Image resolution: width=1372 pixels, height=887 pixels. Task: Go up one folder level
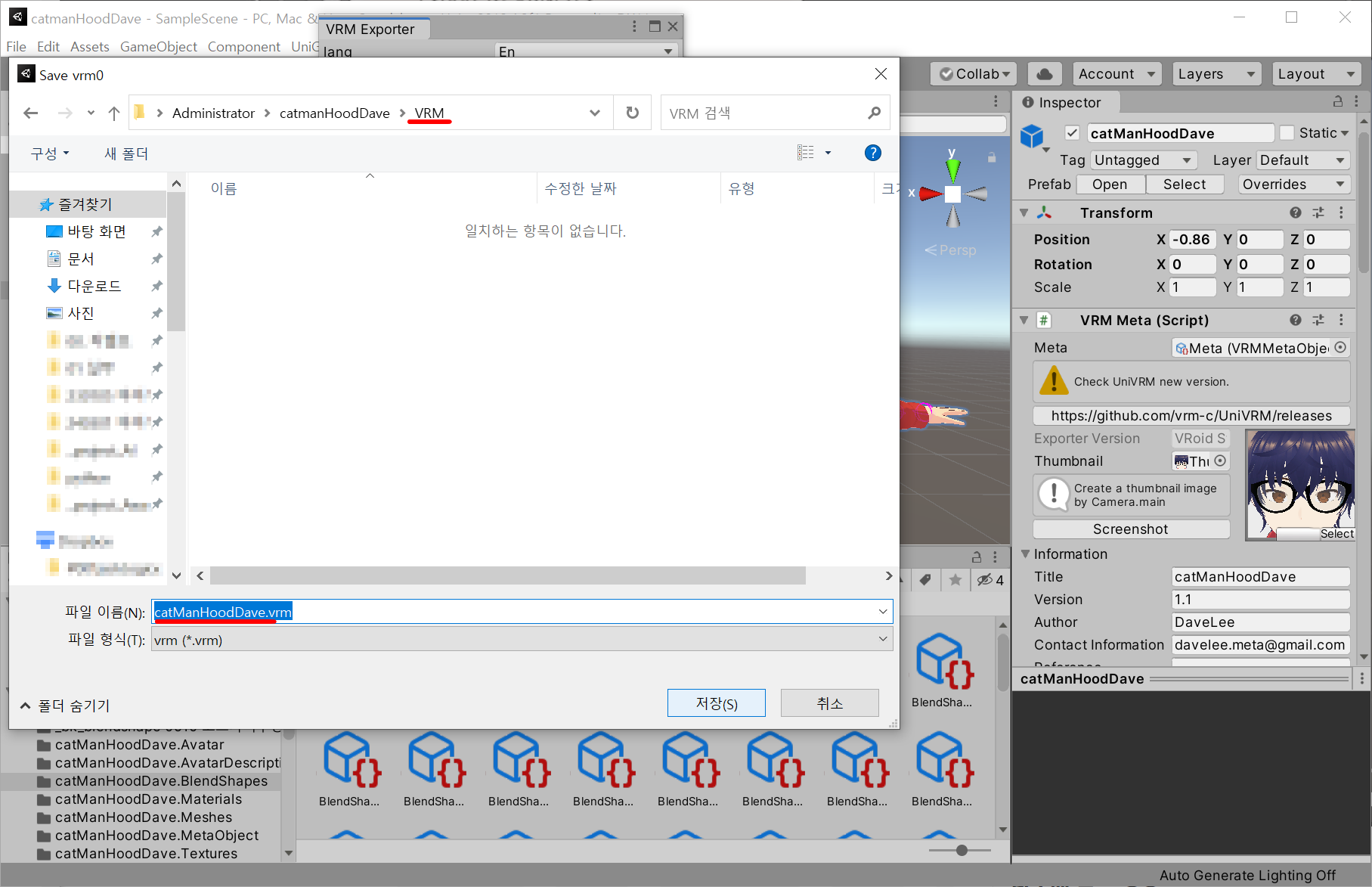point(114,113)
